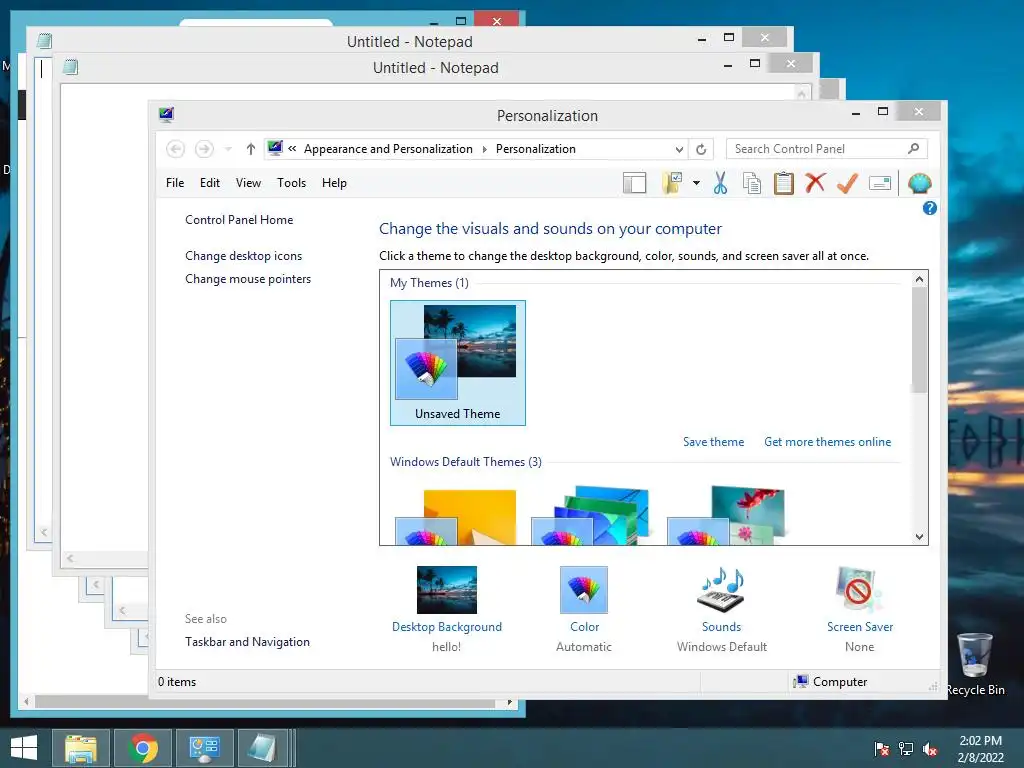Click the network tray icon
The image size is (1024, 768).
906,749
